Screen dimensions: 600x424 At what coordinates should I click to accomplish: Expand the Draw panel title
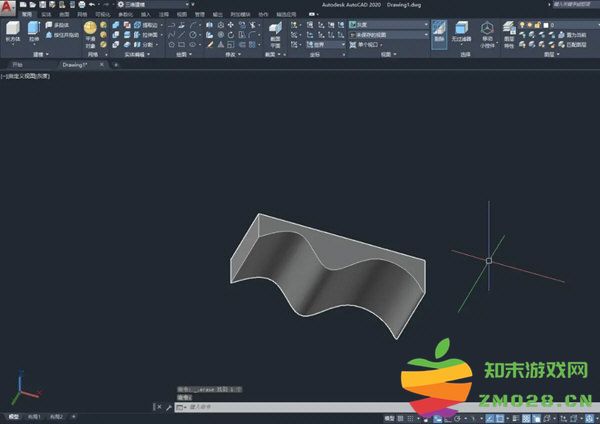coord(184,54)
